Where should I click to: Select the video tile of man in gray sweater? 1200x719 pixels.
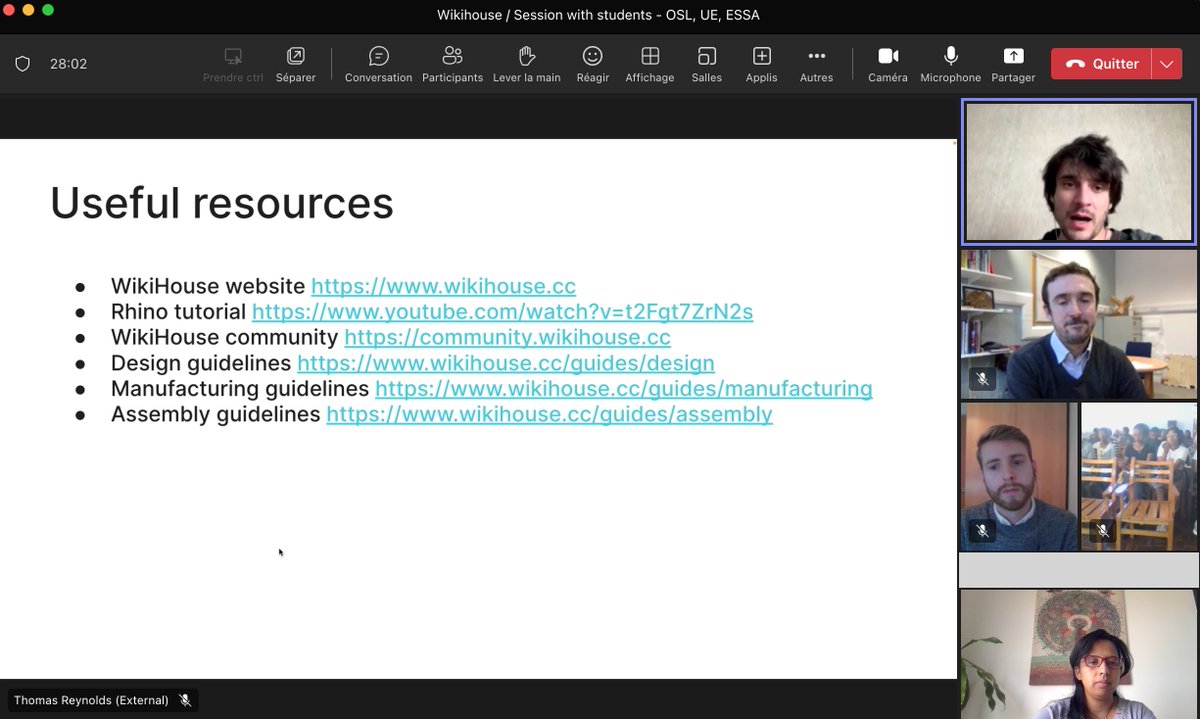[x=1017, y=477]
